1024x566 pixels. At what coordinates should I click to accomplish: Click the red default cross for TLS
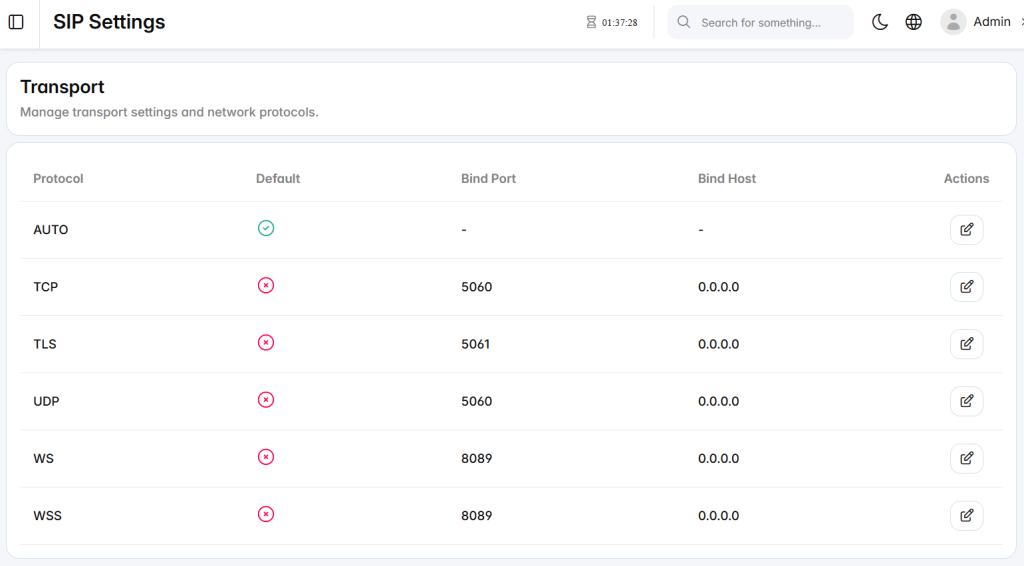click(x=266, y=343)
